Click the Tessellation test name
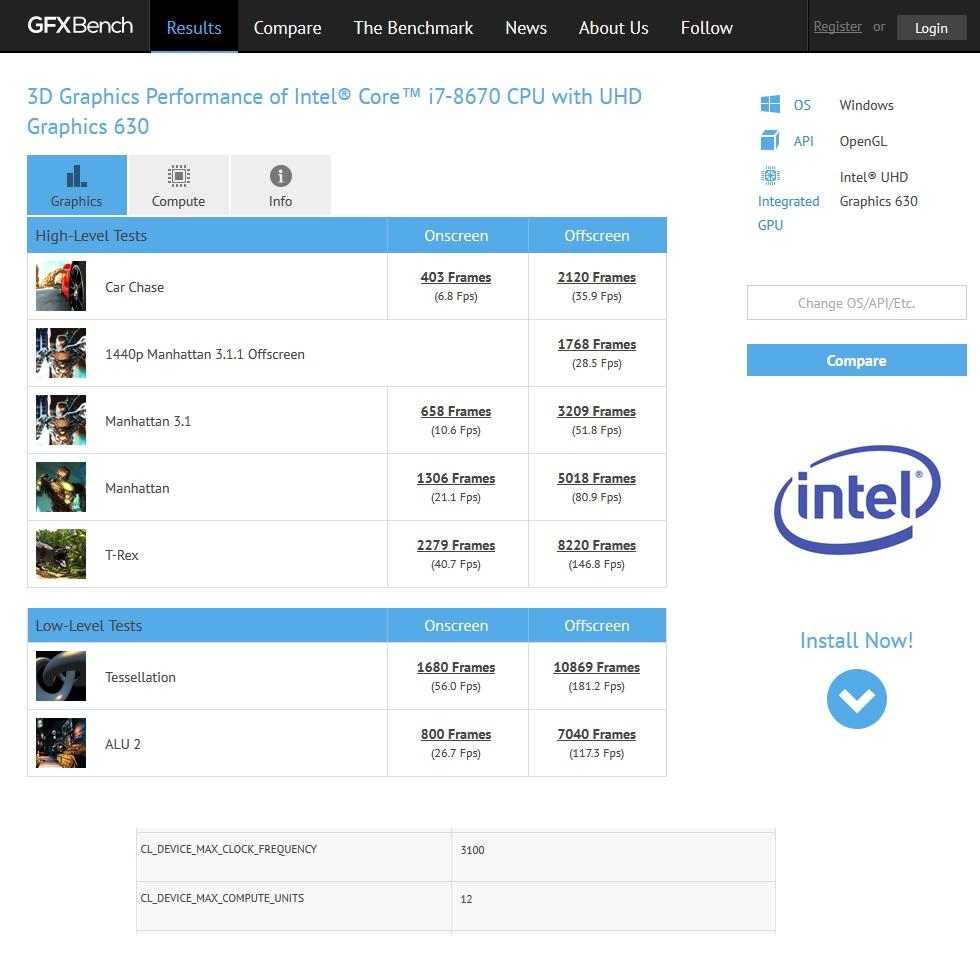This screenshot has height=960, width=980. coord(141,677)
